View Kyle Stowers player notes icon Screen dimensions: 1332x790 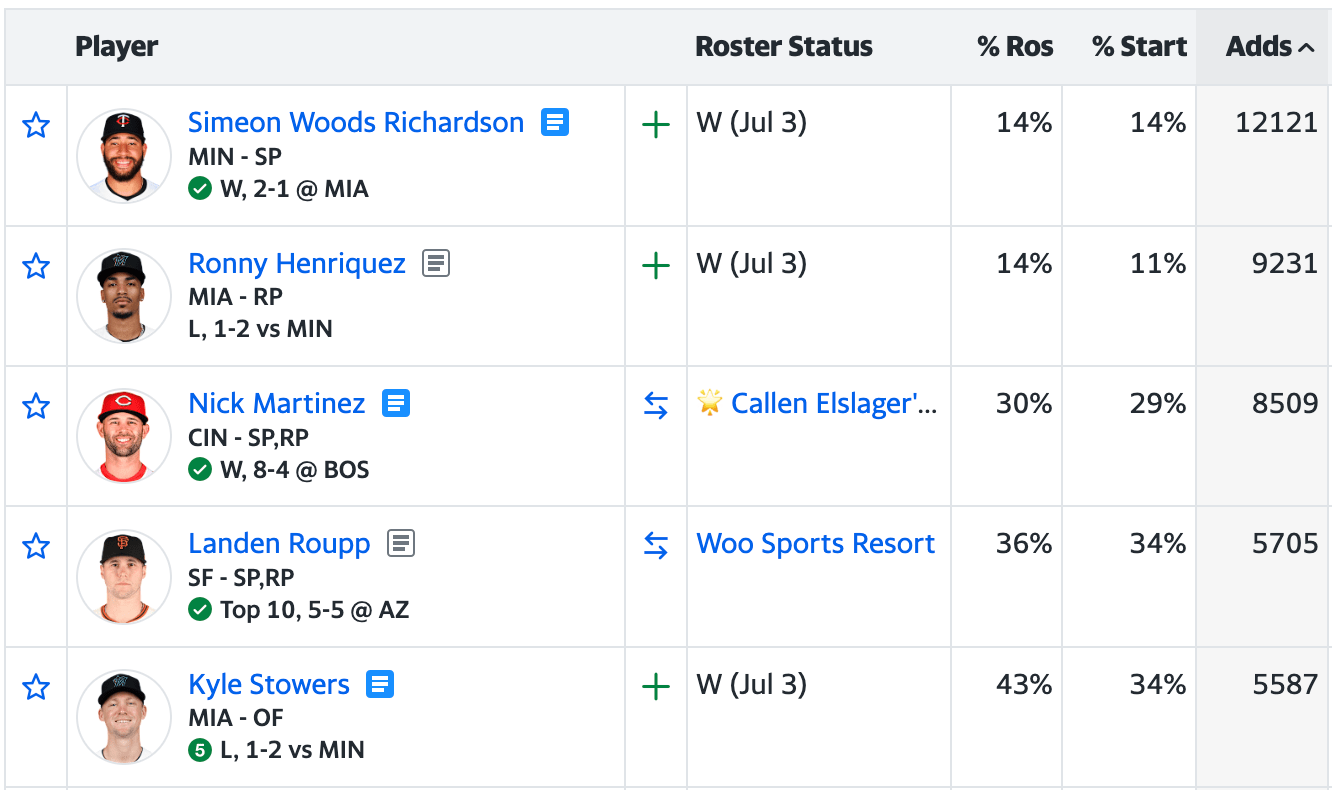380,684
